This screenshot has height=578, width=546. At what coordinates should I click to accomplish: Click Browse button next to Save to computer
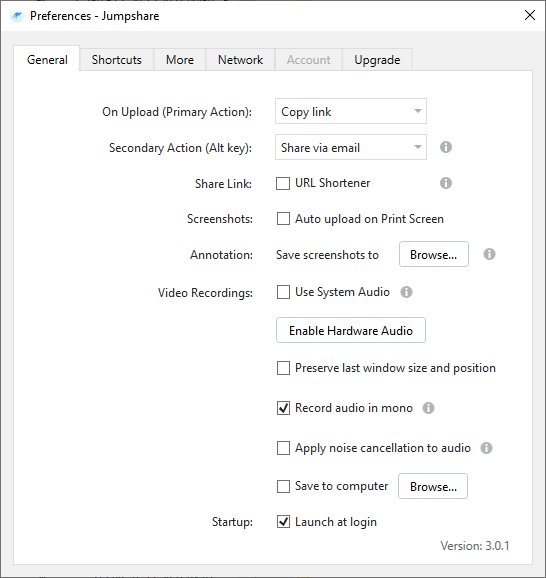click(x=433, y=486)
